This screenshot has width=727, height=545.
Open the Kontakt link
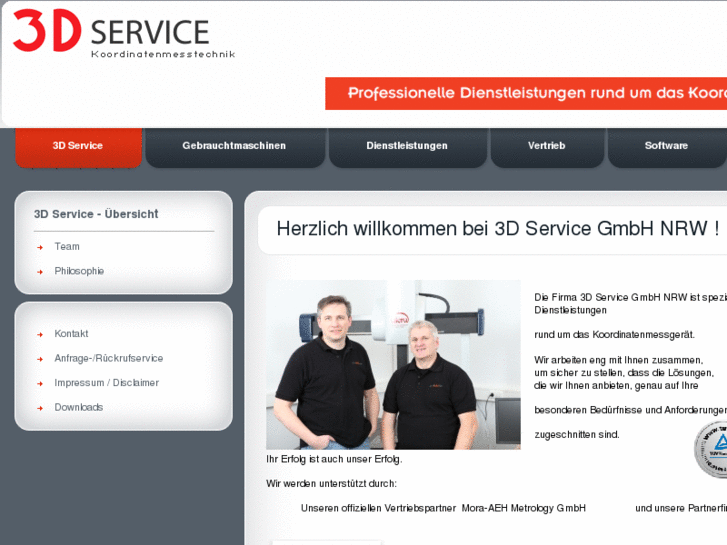click(71, 333)
